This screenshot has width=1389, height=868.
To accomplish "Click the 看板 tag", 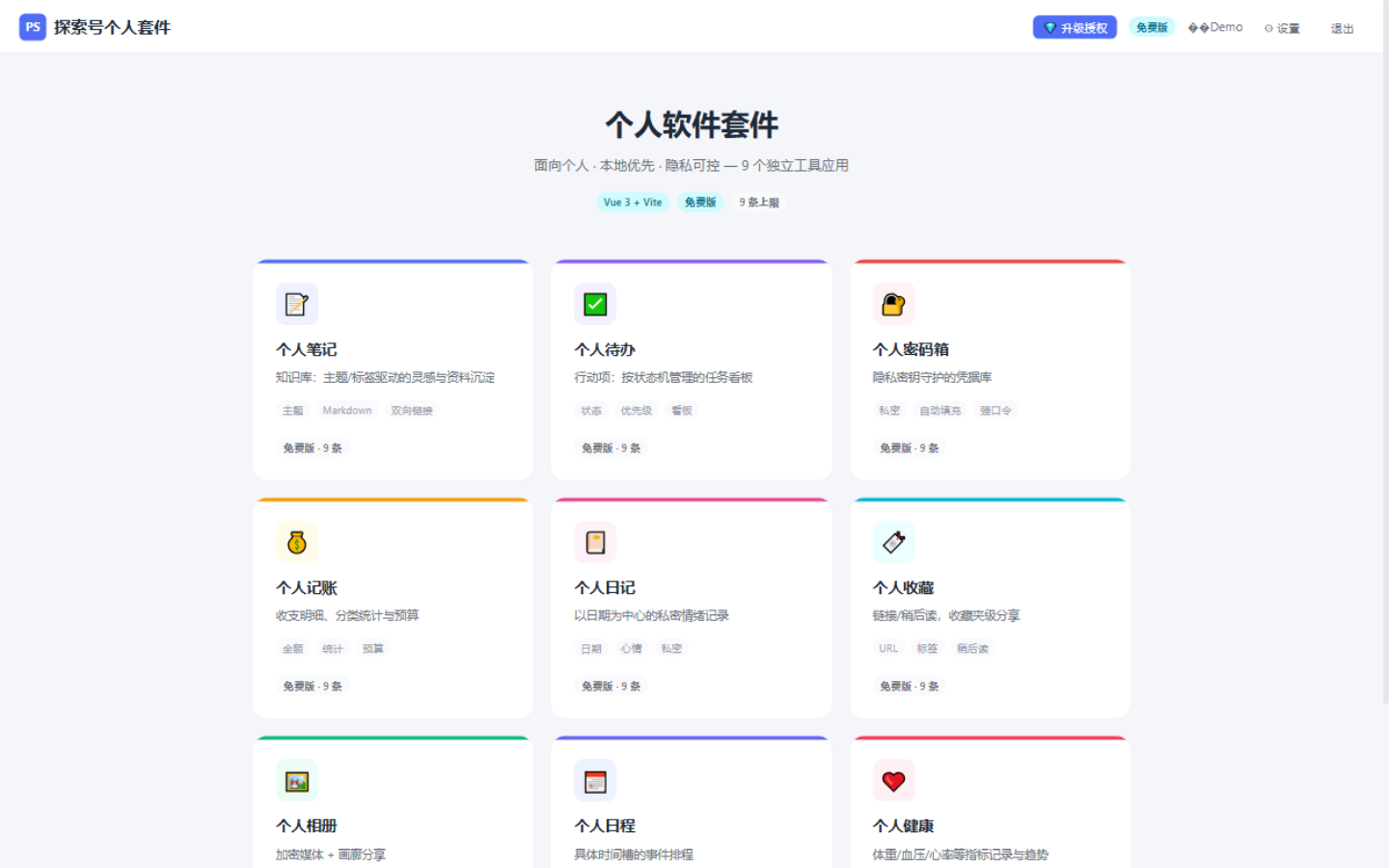I will [682, 411].
